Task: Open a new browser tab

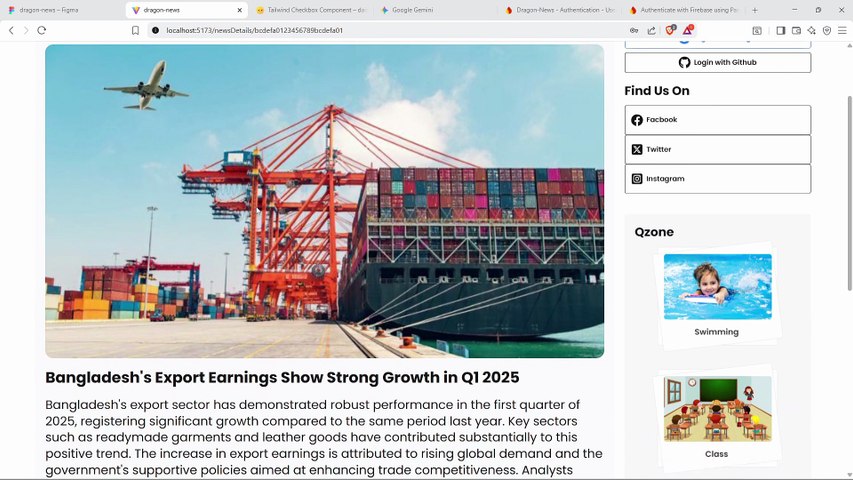Action: [755, 10]
